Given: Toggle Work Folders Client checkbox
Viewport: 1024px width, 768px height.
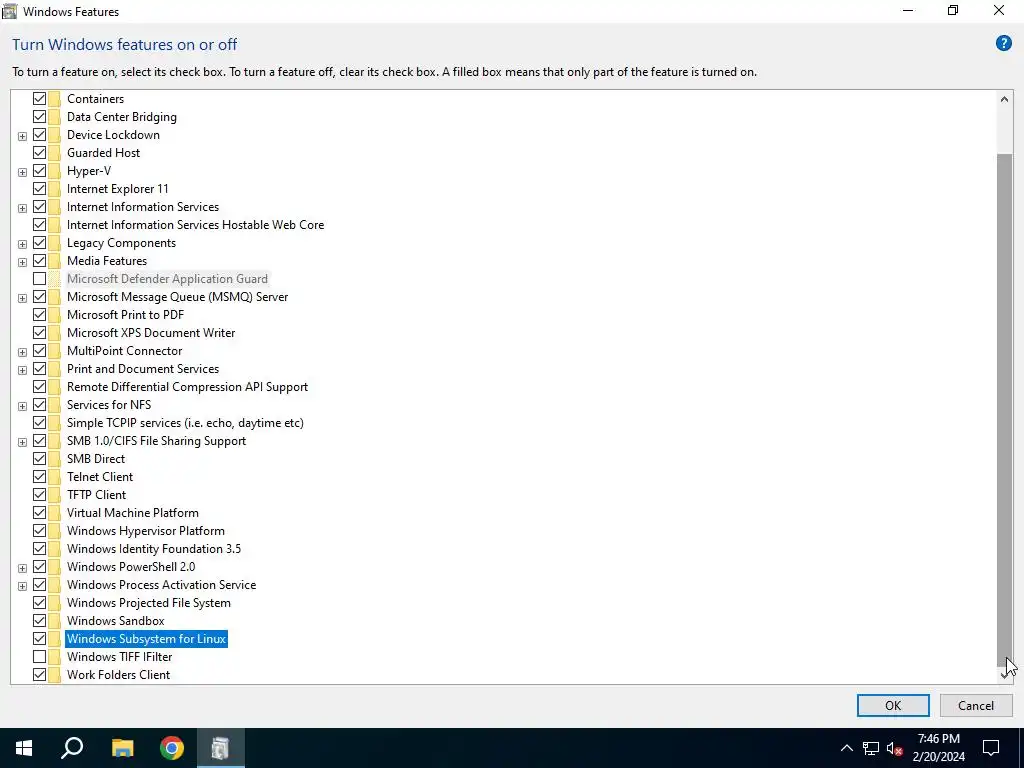Looking at the screenshot, I should (39, 675).
